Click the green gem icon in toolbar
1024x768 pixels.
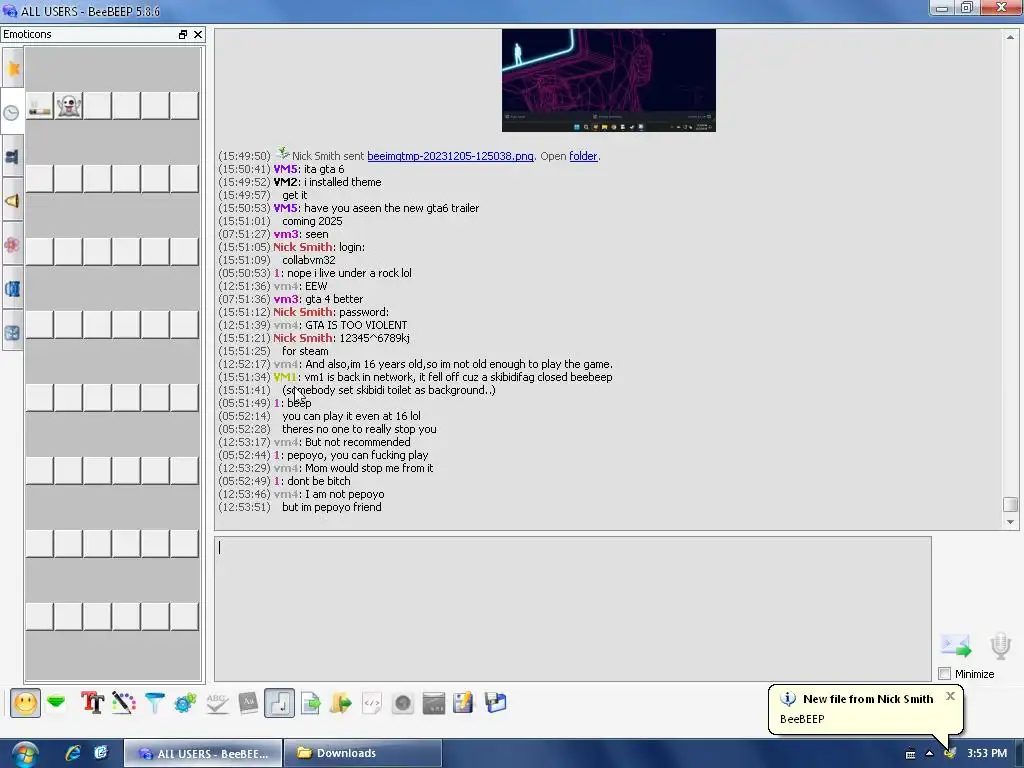[57, 703]
